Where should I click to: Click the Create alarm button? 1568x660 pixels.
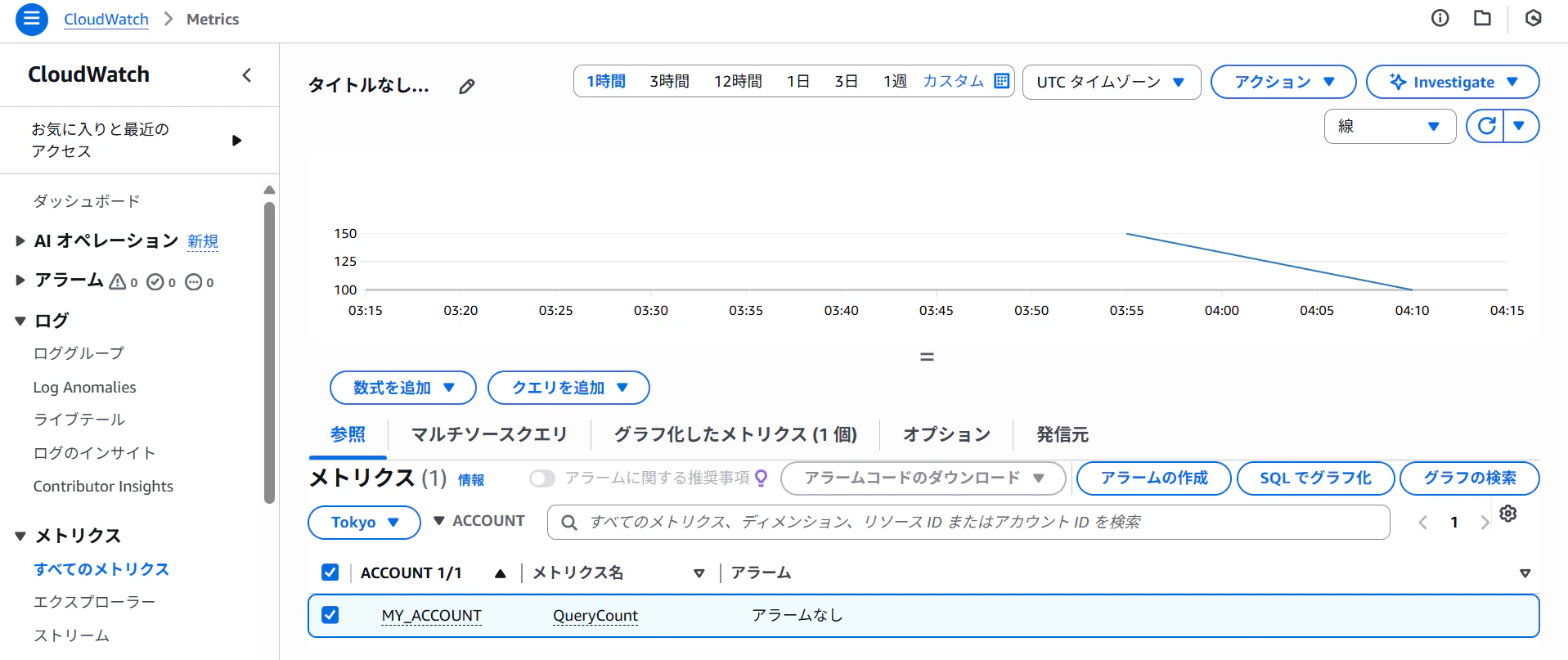1153,478
